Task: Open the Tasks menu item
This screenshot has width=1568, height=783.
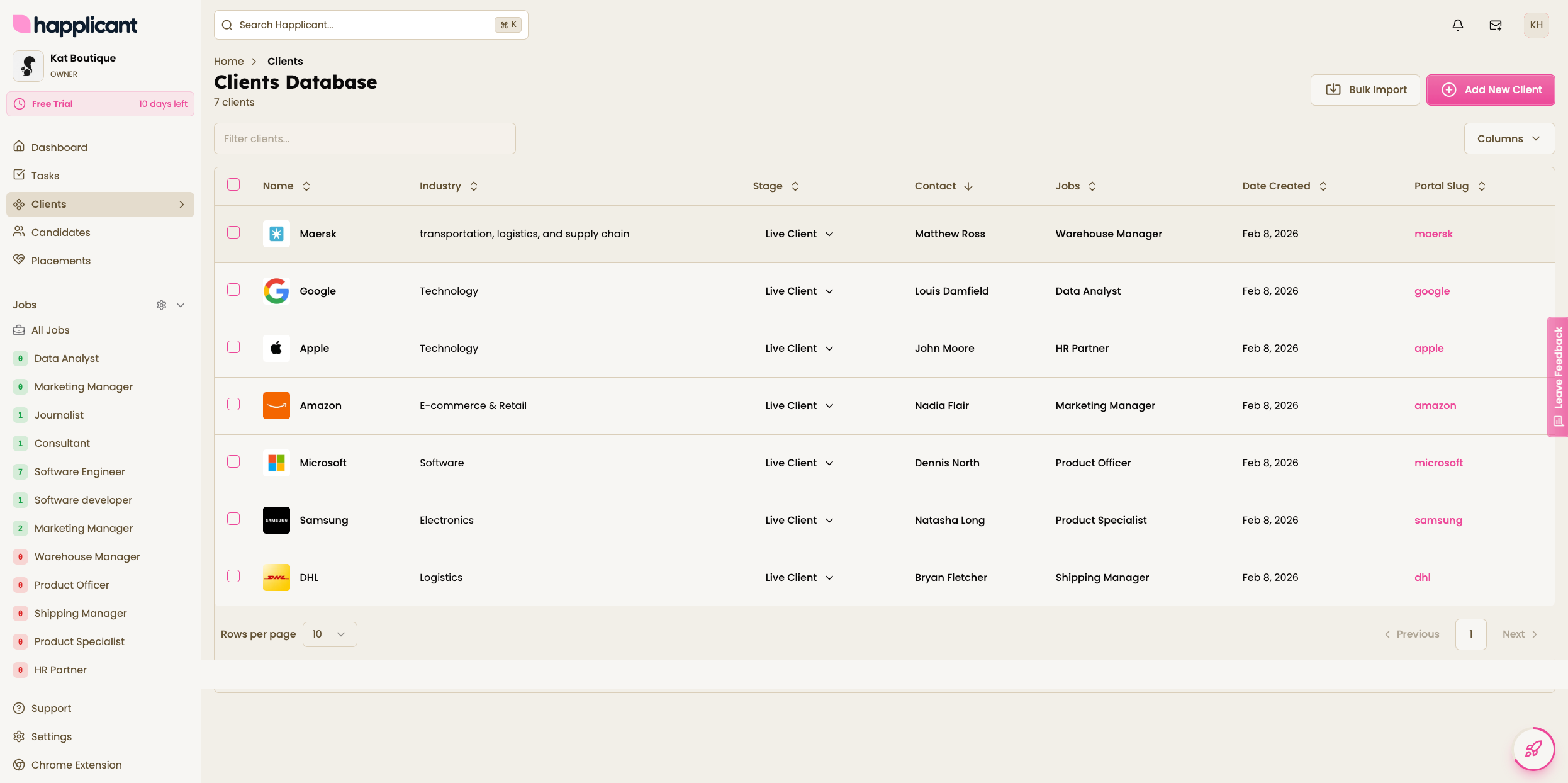Action: [44, 175]
